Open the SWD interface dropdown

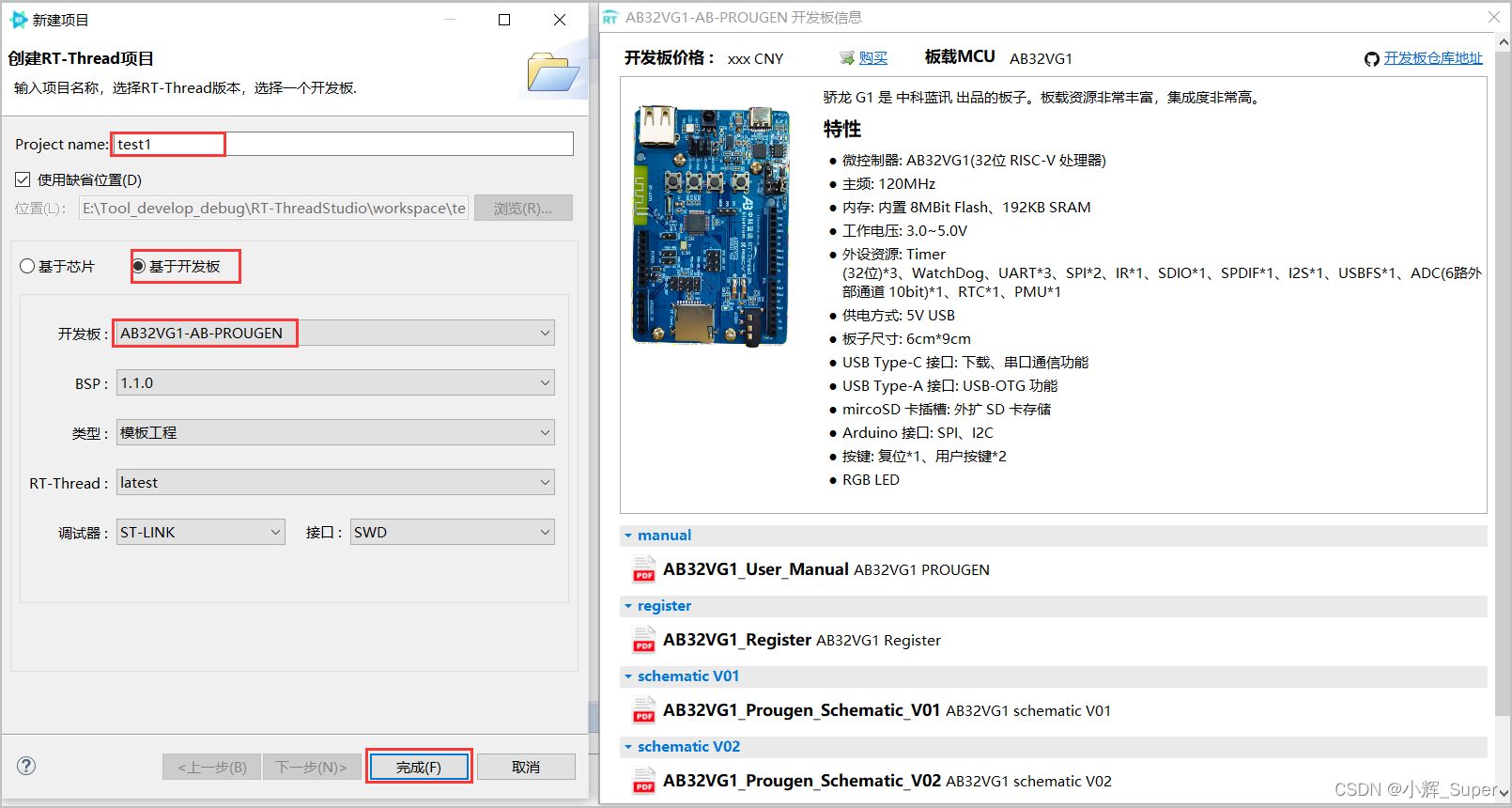pyautogui.click(x=453, y=532)
